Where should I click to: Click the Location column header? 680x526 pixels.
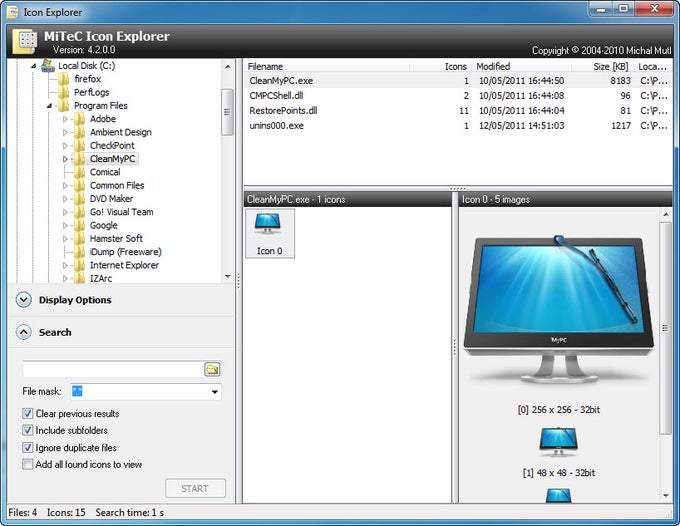pos(652,66)
